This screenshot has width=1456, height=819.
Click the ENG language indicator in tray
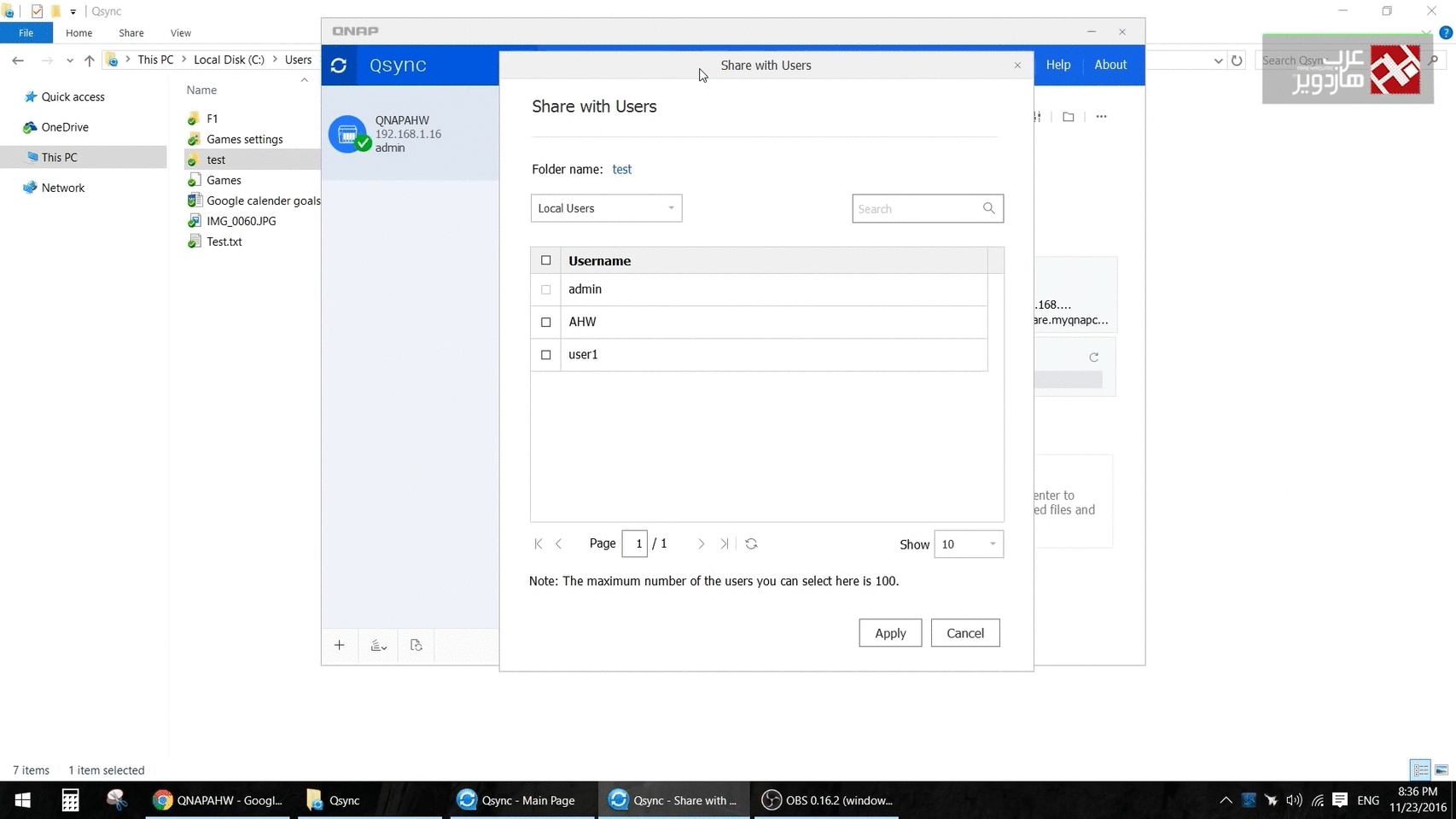click(1368, 800)
